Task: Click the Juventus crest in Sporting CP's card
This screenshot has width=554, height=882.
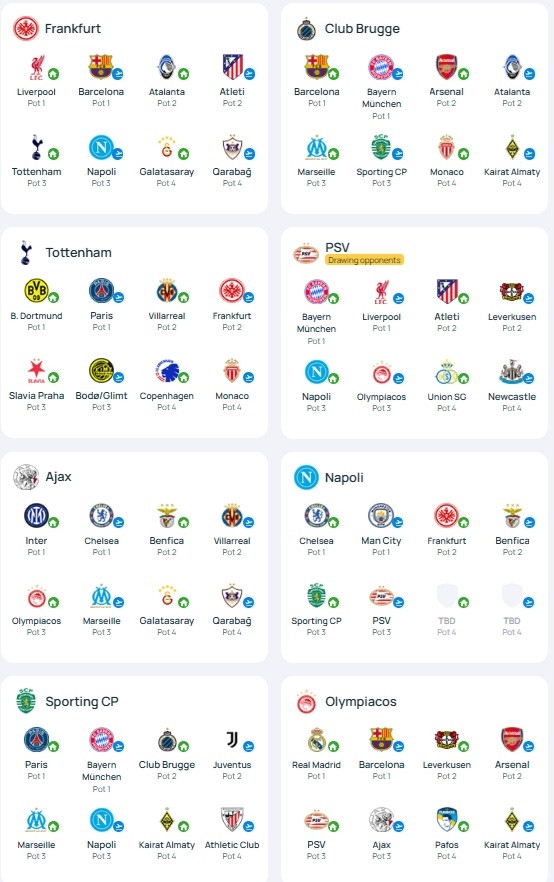Action: [232, 740]
